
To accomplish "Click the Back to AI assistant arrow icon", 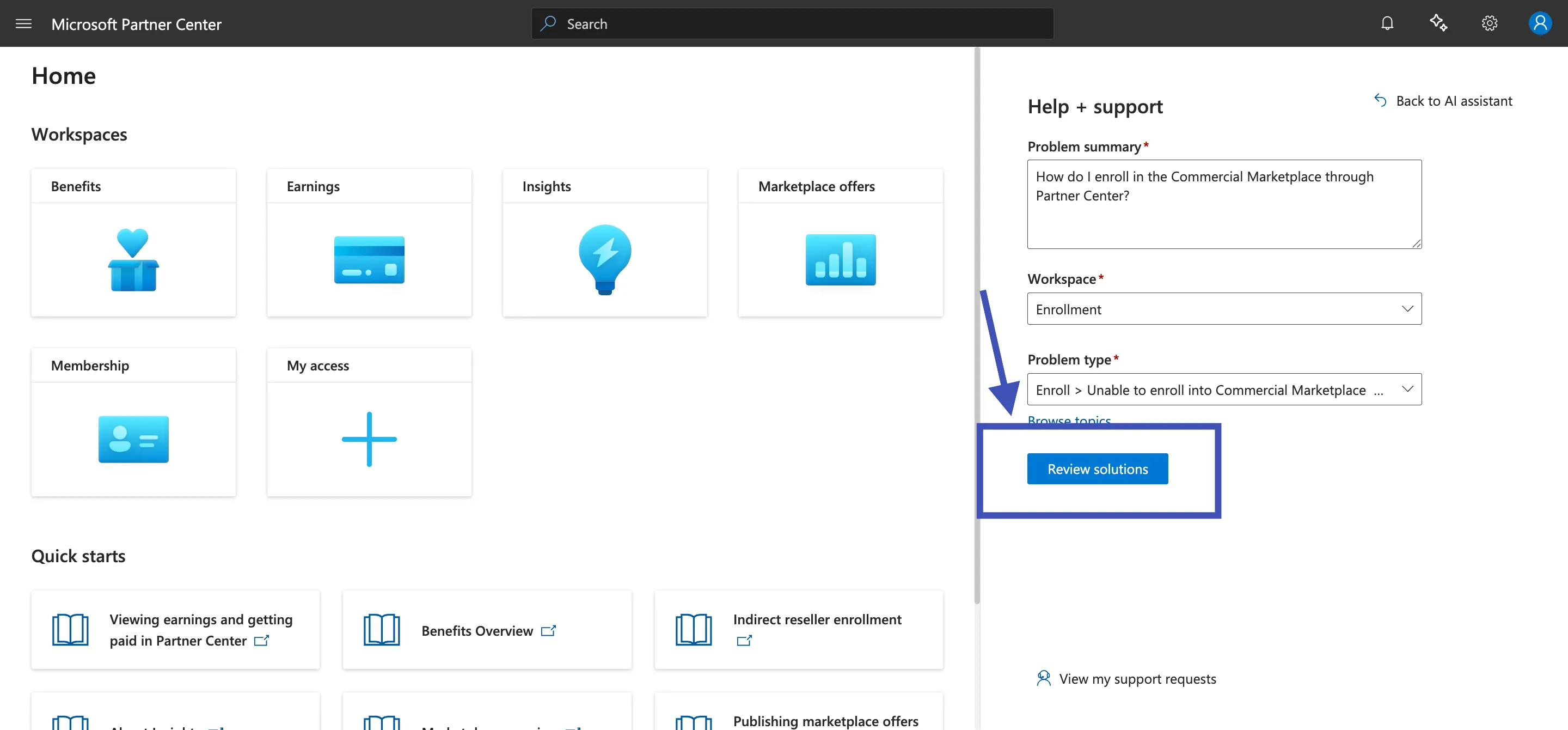I will coord(1380,100).
